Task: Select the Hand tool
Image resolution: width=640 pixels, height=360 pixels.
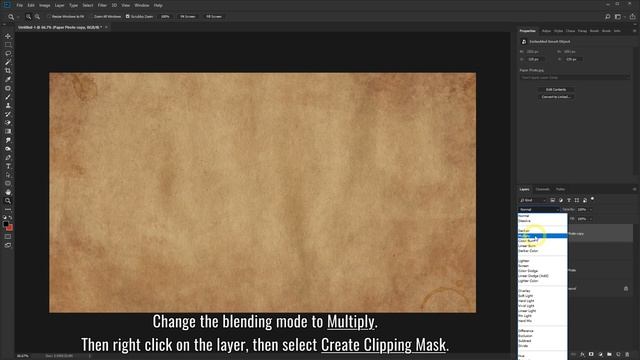Action: [x=8, y=192]
